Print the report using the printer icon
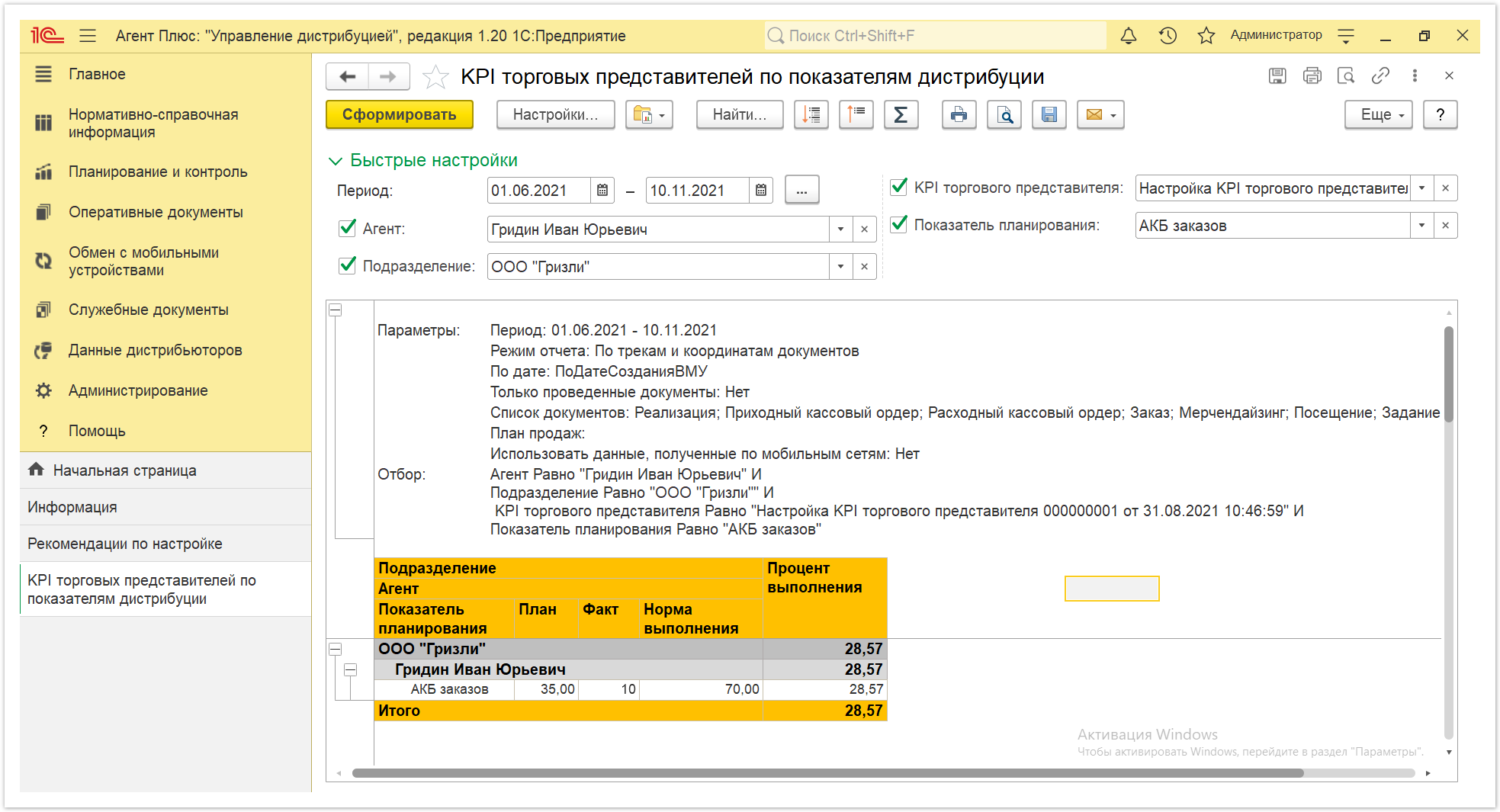Image resolution: width=1500 pixels, height=812 pixels. tap(959, 115)
